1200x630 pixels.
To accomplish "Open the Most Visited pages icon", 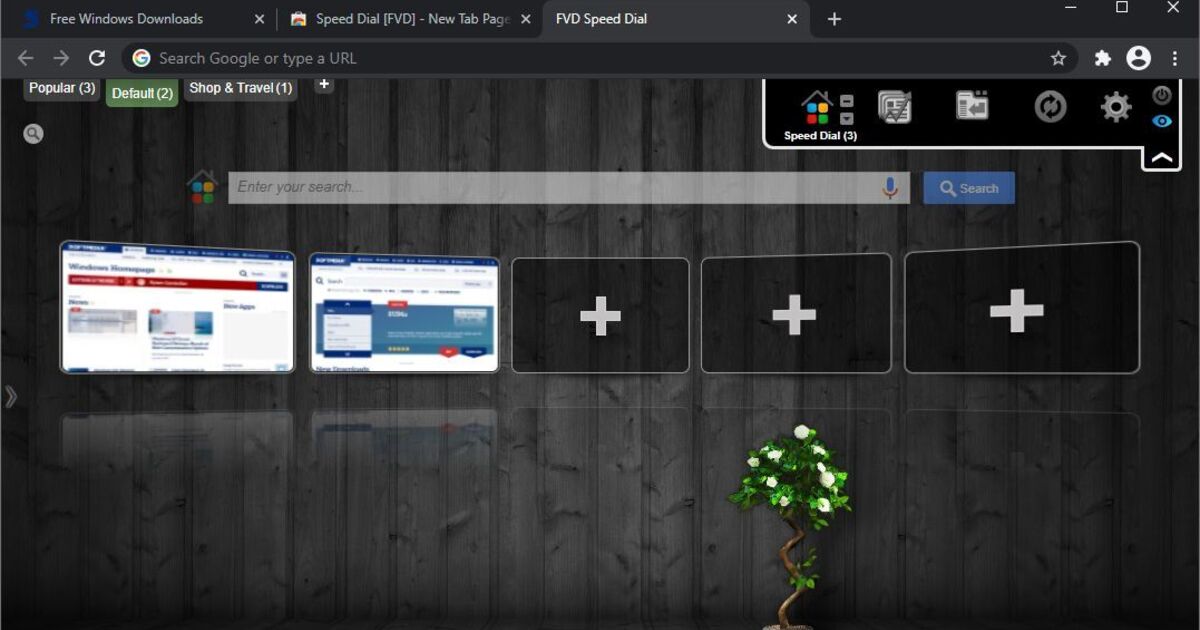I will pos(894,106).
